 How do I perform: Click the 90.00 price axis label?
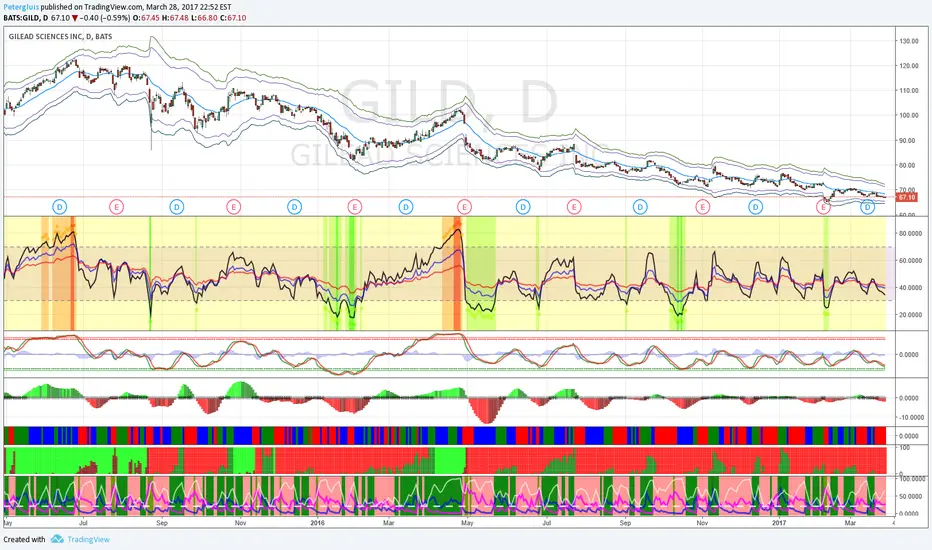(909, 140)
